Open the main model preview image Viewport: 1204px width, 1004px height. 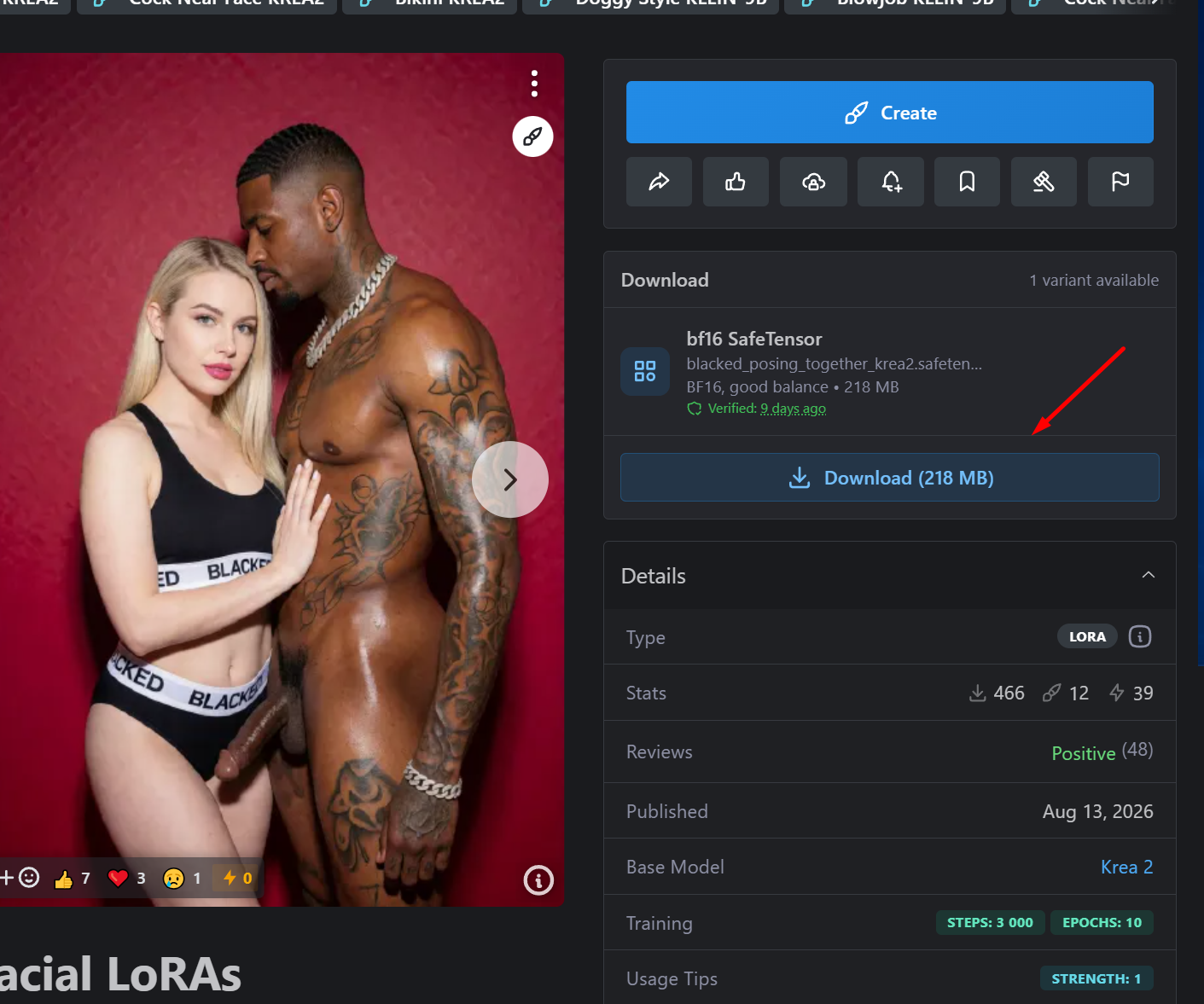[x=282, y=479]
